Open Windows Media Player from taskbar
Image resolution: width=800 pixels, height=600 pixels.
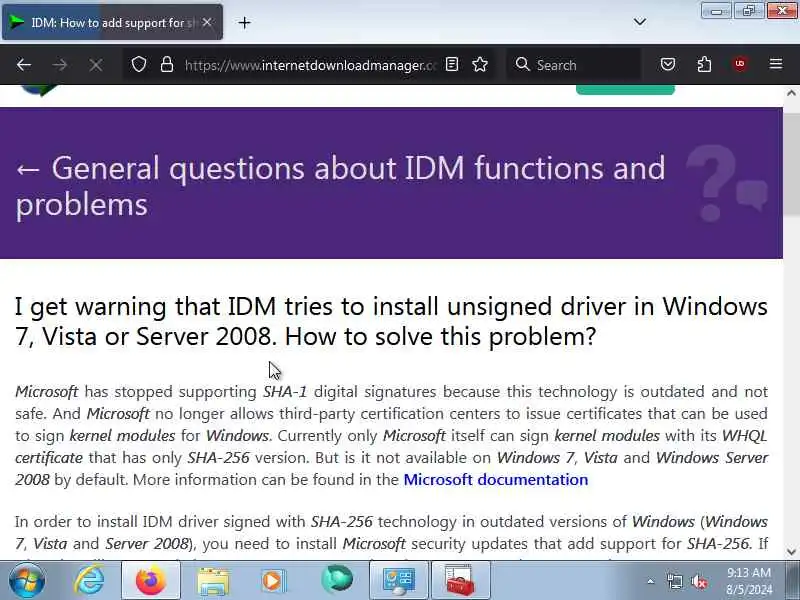pyautogui.click(x=273, y=581)
